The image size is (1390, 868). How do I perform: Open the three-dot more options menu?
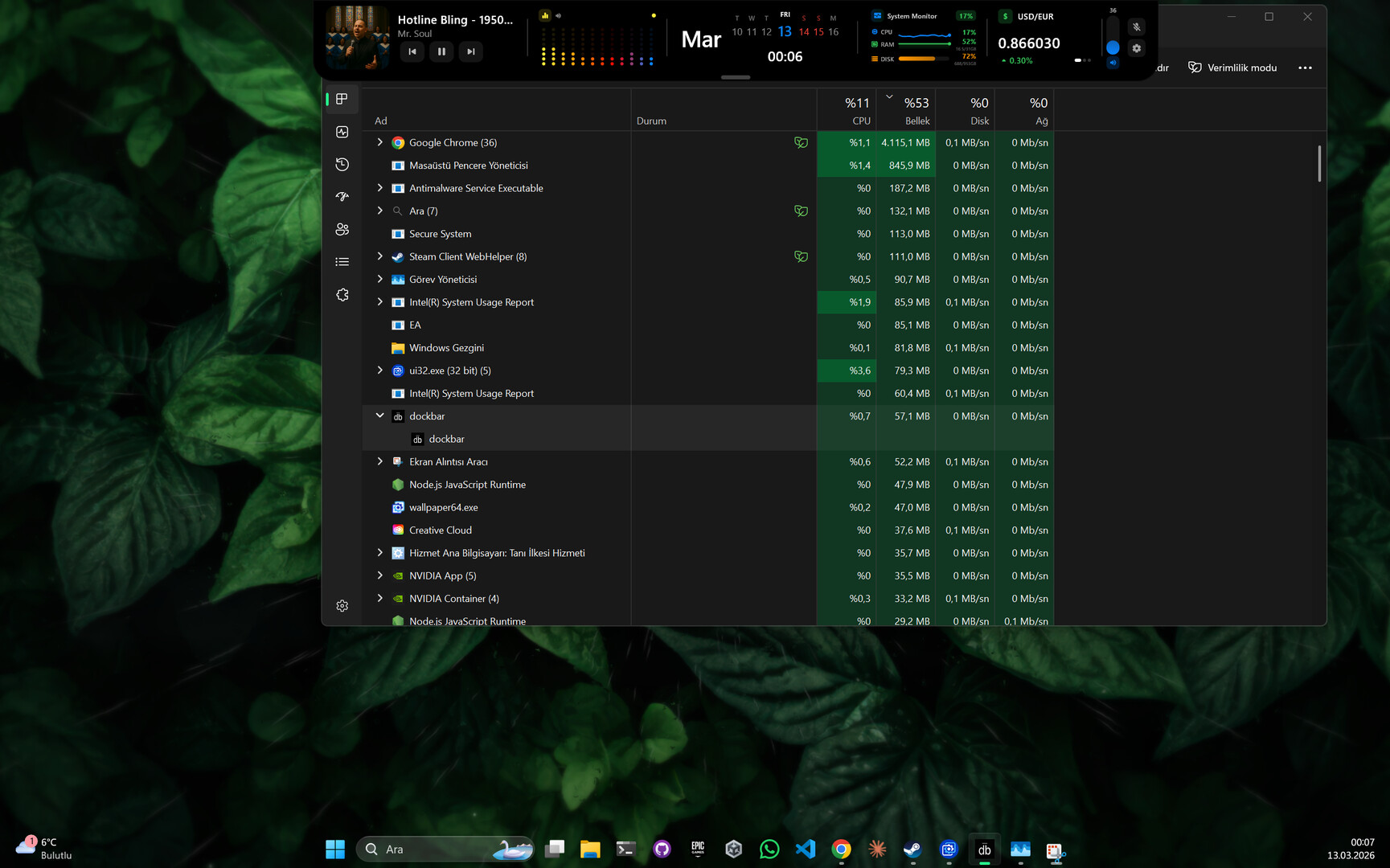pos(1305,68)
